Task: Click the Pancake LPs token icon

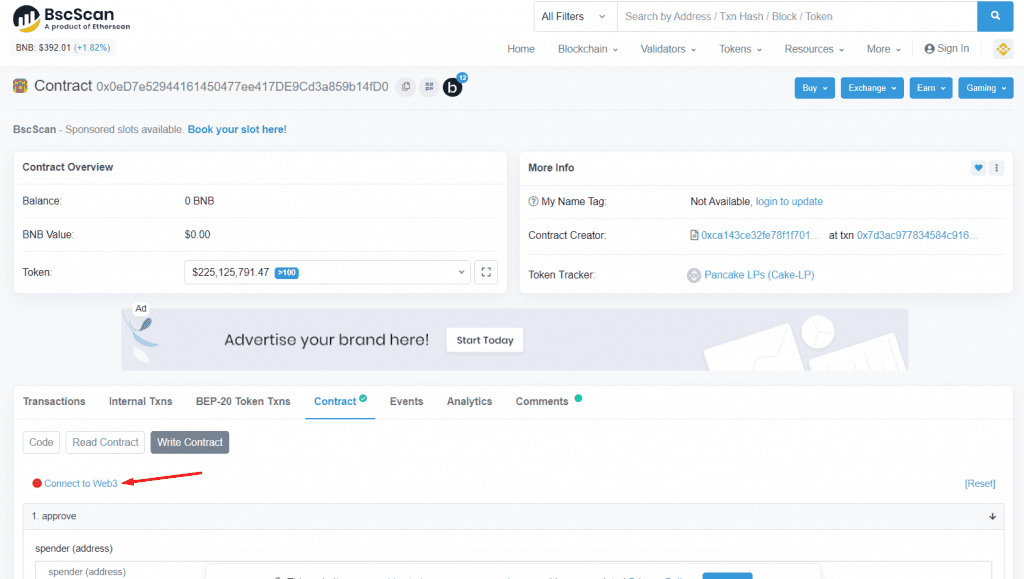Action: tap(694, 275)
